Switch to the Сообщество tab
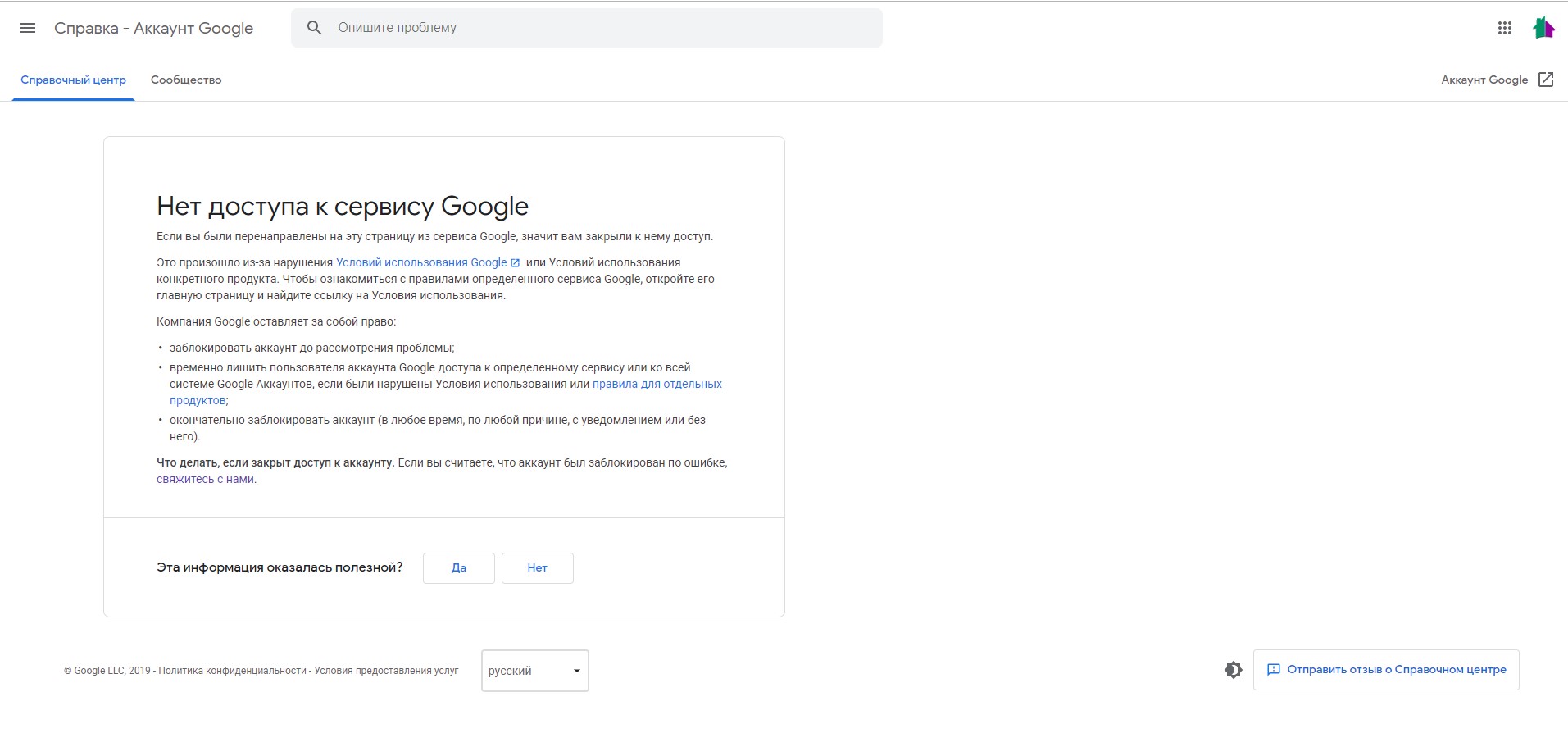Viewport: 1568px width, 738px height. pyautogui.click(x=185, y=80)
